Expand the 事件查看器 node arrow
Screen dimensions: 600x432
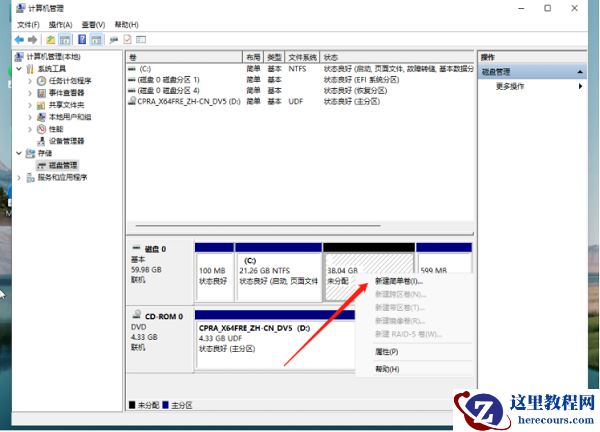pos(30,93)
